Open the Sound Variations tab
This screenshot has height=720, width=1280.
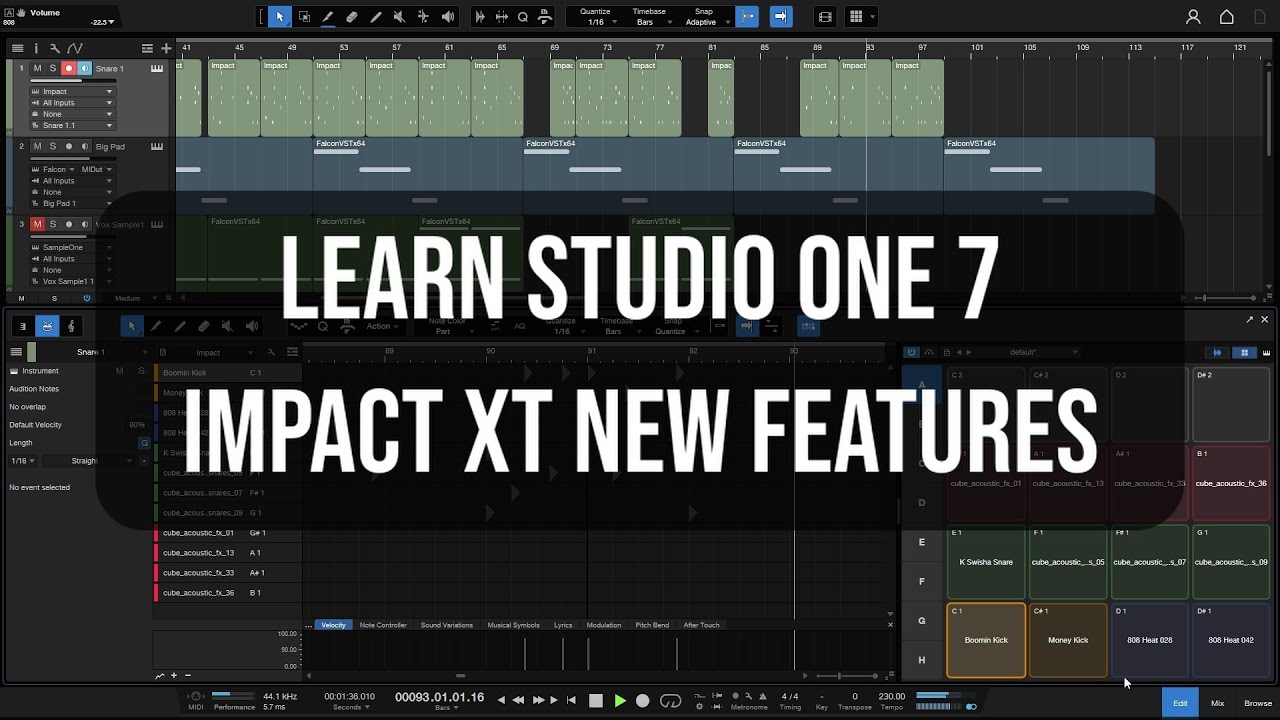[x=446, y=625]
